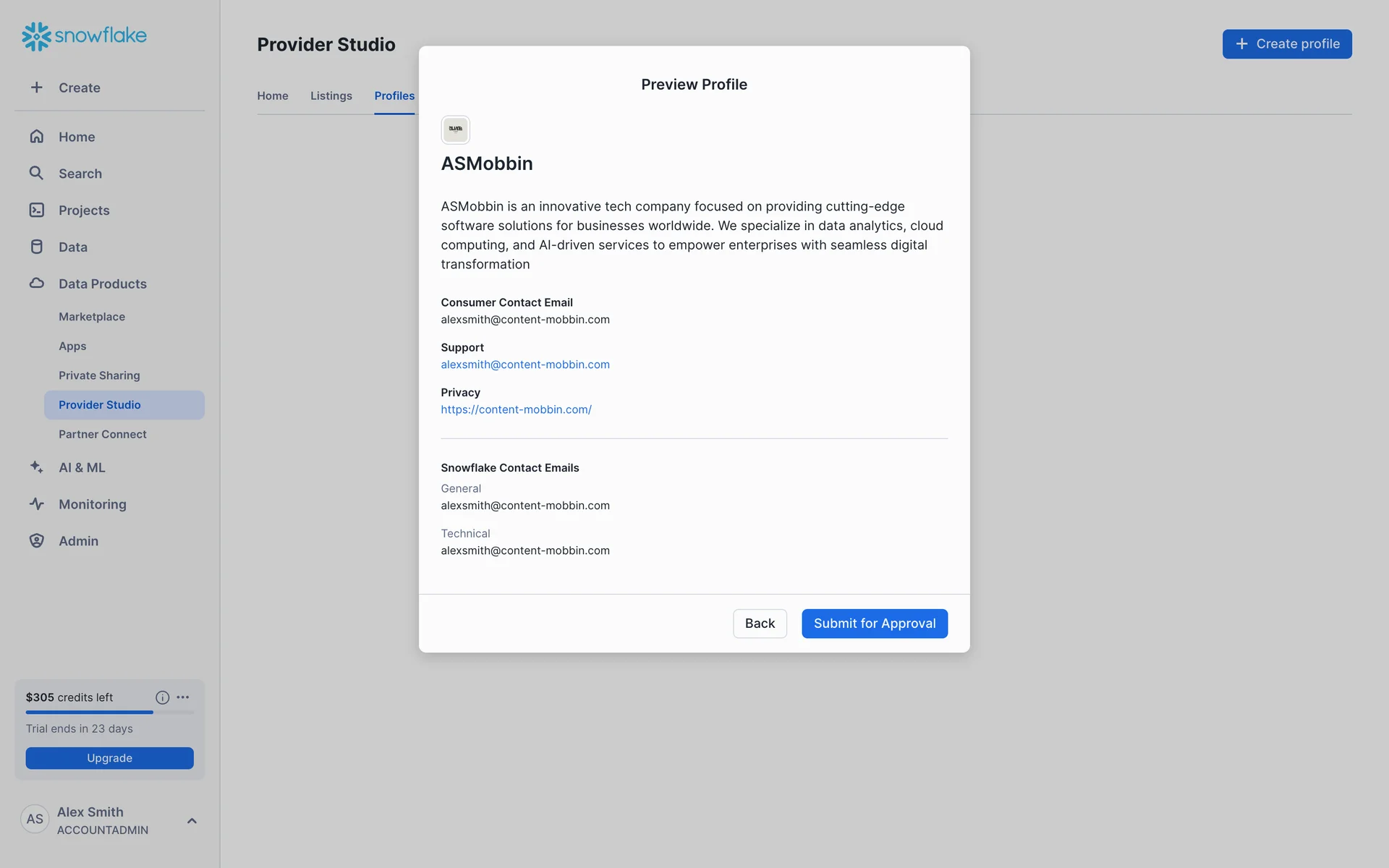Open Marketplace in the sidebar
This screenshot has height=868, width=1389.
pyautogui.click(x=92, y=317)
